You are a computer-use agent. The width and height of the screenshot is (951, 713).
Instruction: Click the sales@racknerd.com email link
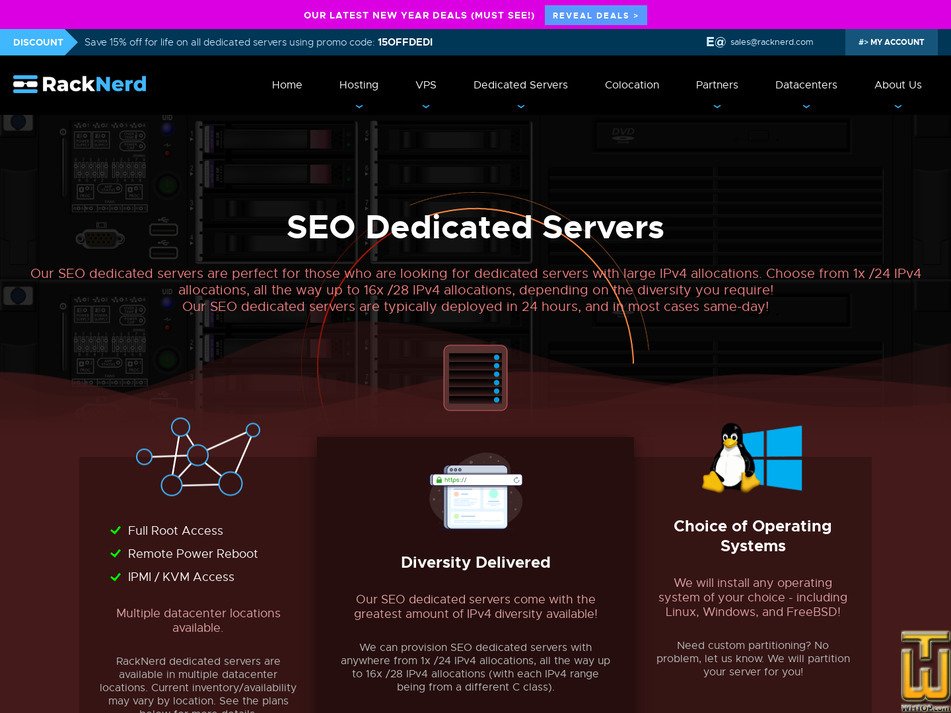point(771,42)
